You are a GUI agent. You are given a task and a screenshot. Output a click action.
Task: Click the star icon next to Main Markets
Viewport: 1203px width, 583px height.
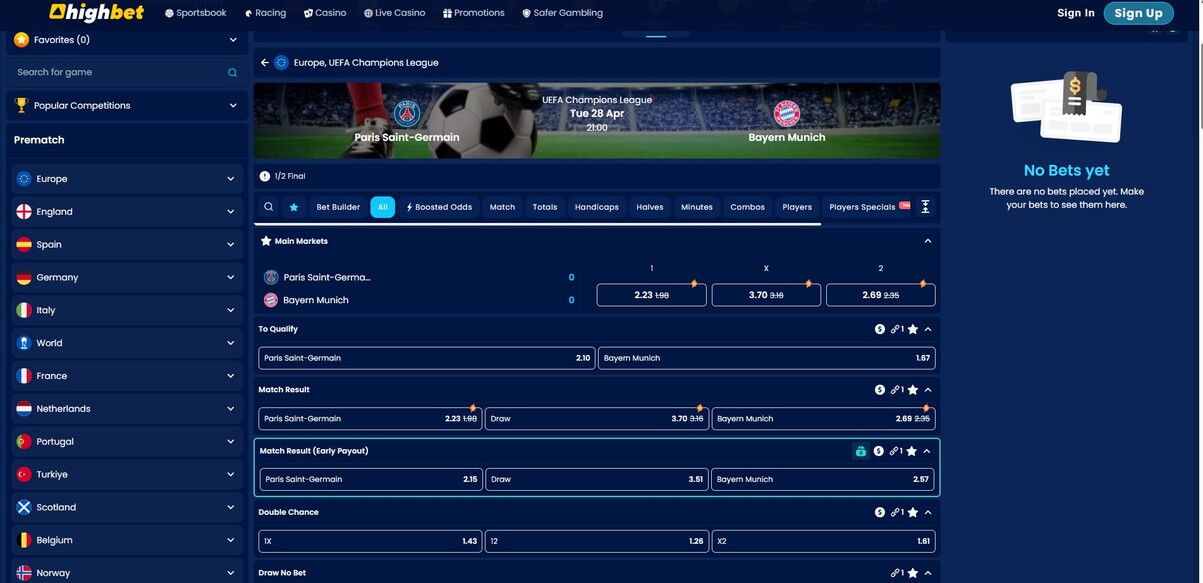click(x=266, y=241)
